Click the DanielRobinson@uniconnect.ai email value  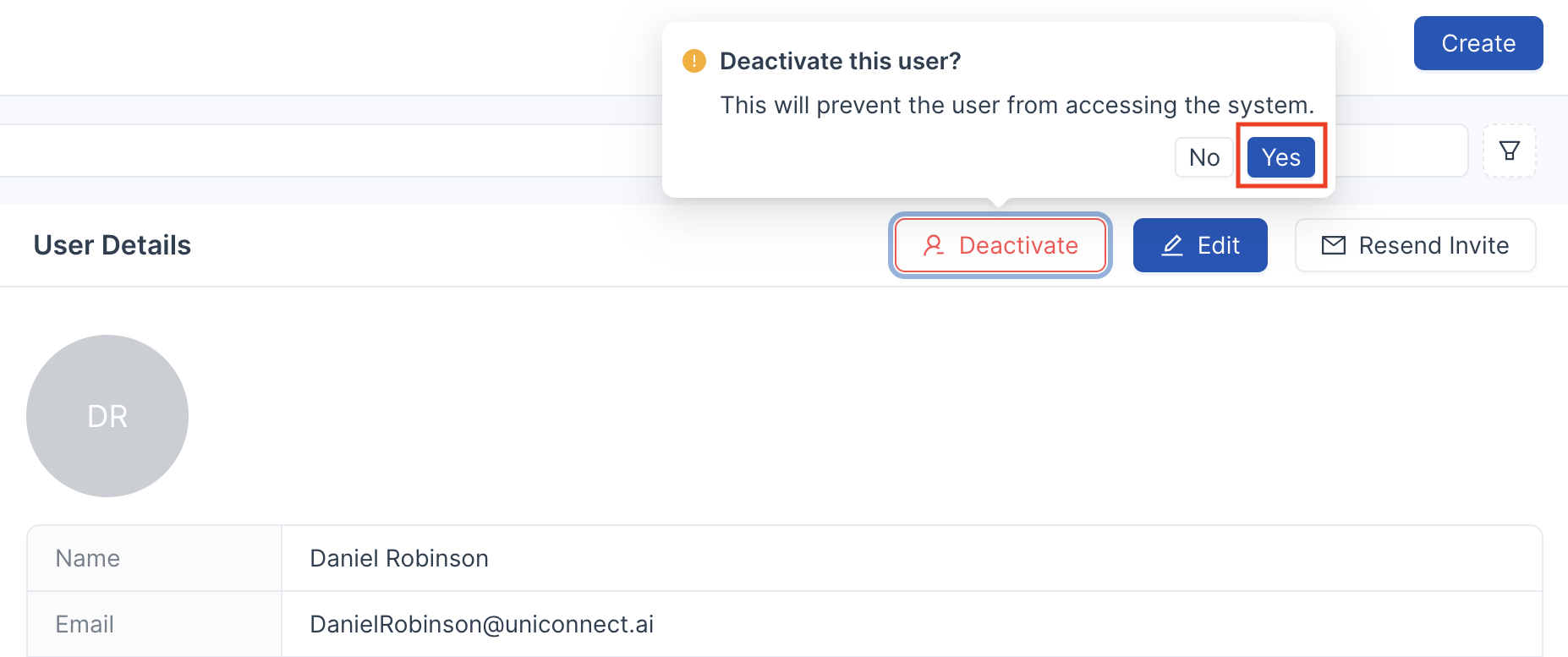[x=481, y=624]
